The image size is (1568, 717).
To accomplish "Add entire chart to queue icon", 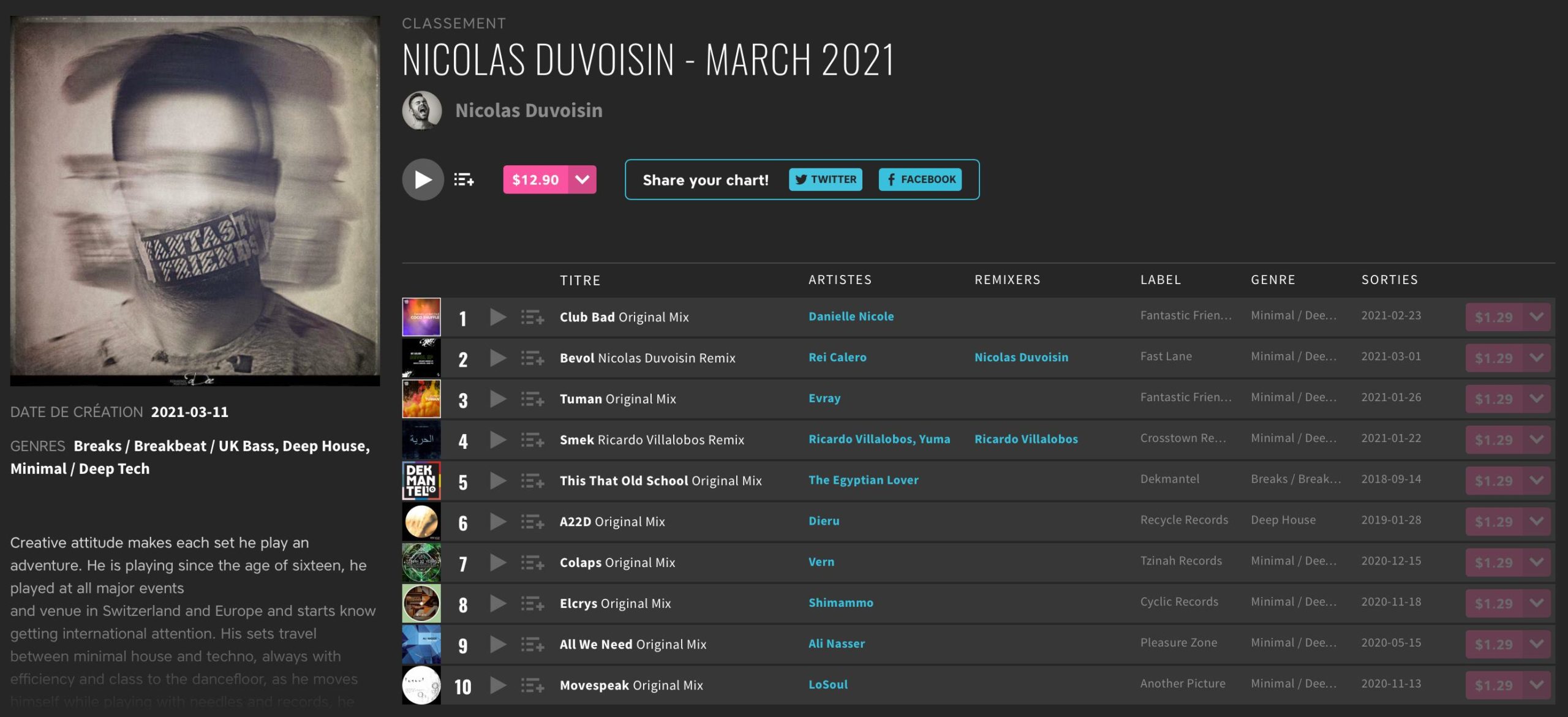I will pyautogui.click(x=464, y=179).
